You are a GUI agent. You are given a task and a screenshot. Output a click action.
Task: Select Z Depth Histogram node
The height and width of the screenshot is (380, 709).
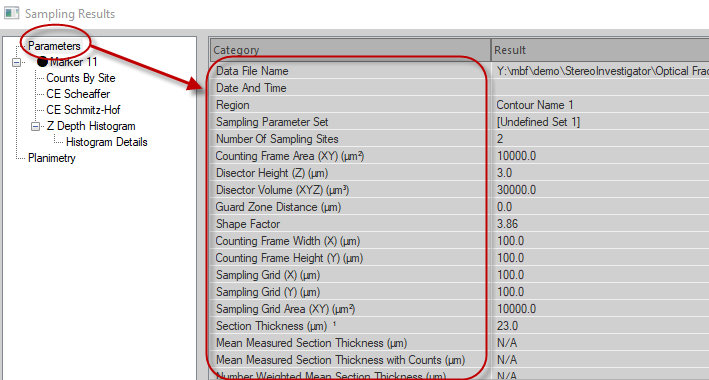(91, 126)
